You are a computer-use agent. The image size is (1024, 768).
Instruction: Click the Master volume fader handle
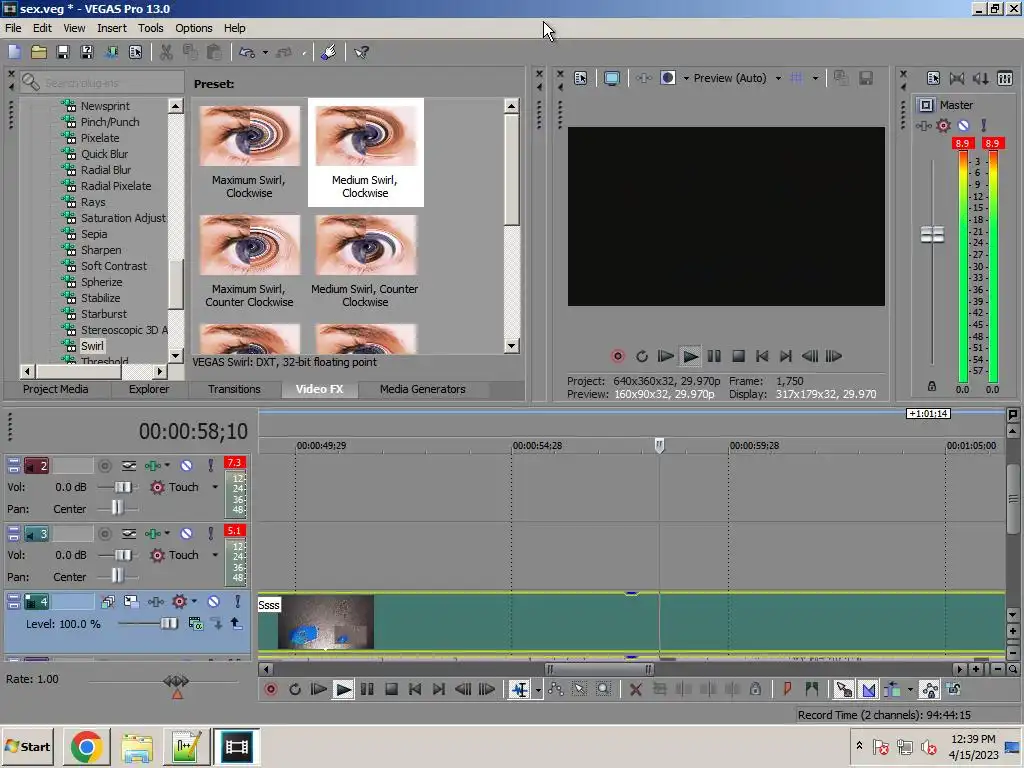pos(932,234)
